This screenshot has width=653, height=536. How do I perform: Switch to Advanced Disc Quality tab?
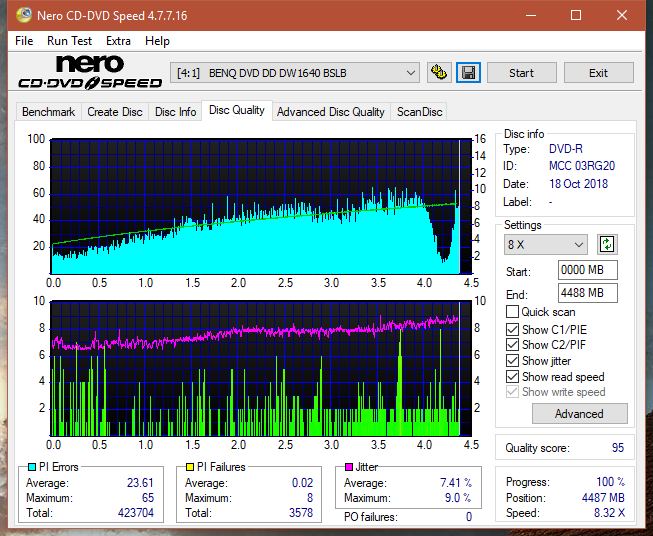point(331,112)
